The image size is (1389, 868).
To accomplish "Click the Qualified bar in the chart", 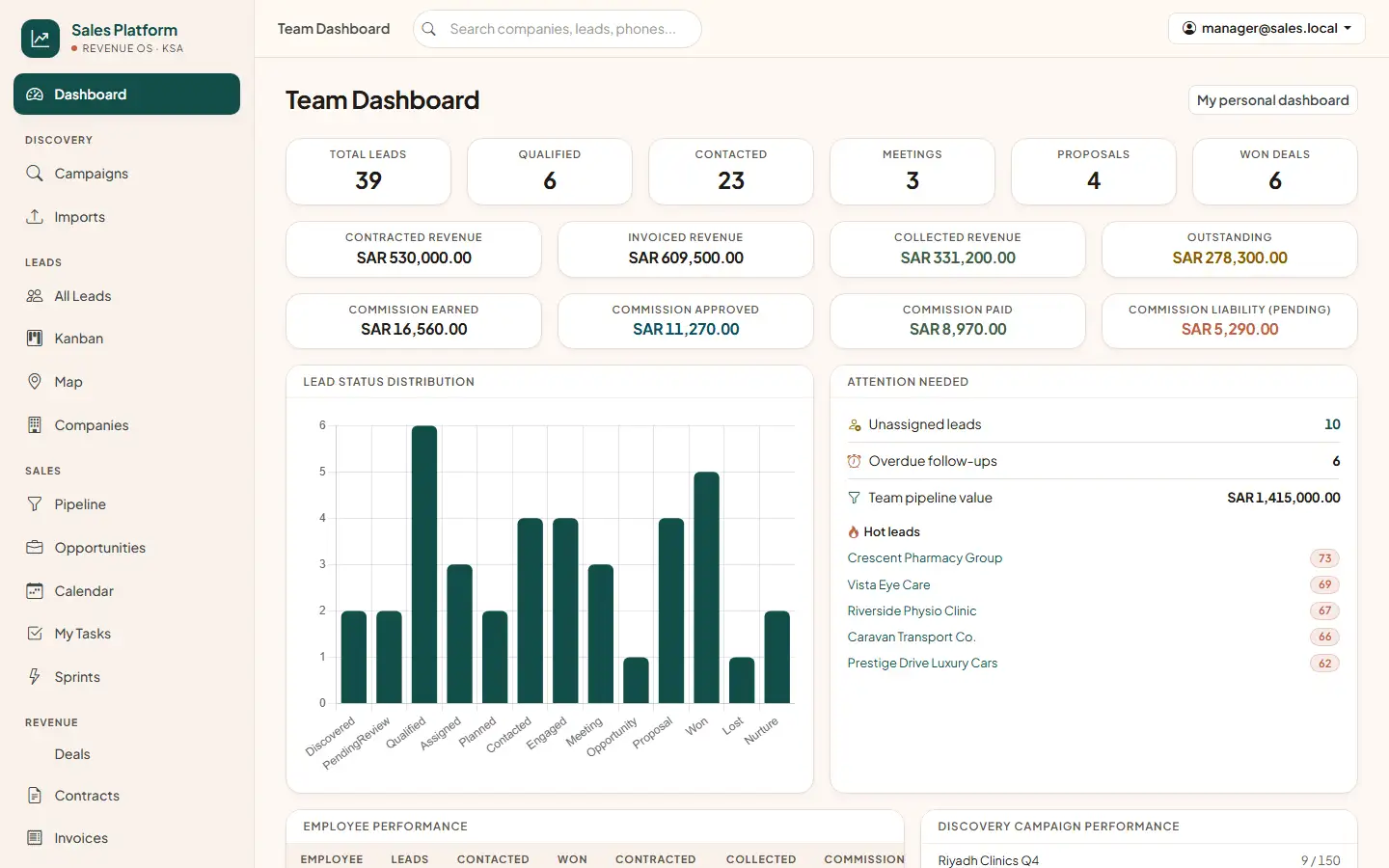I will (x=424, y=564).
